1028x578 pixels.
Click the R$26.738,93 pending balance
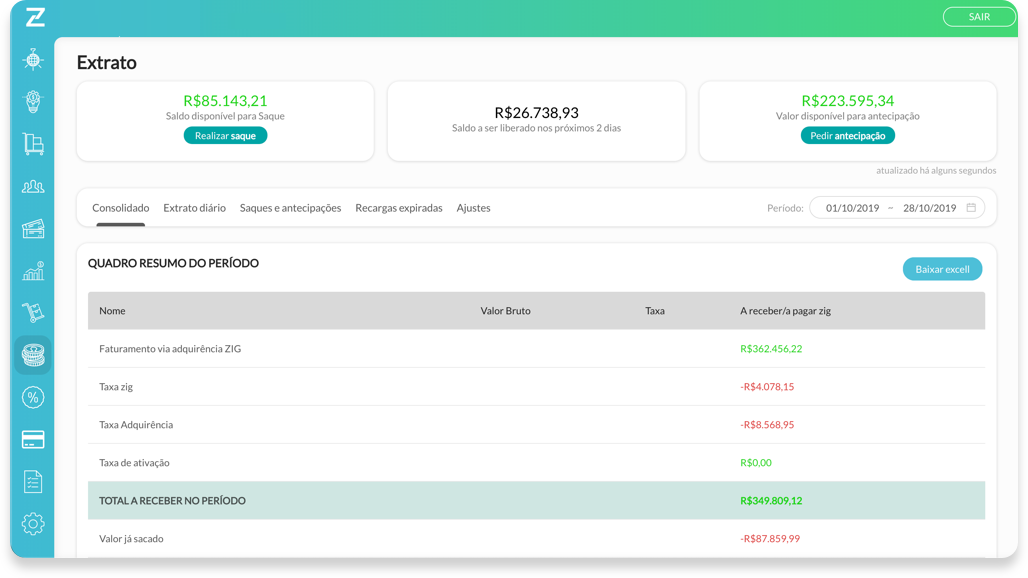click(x=536, y=113)
